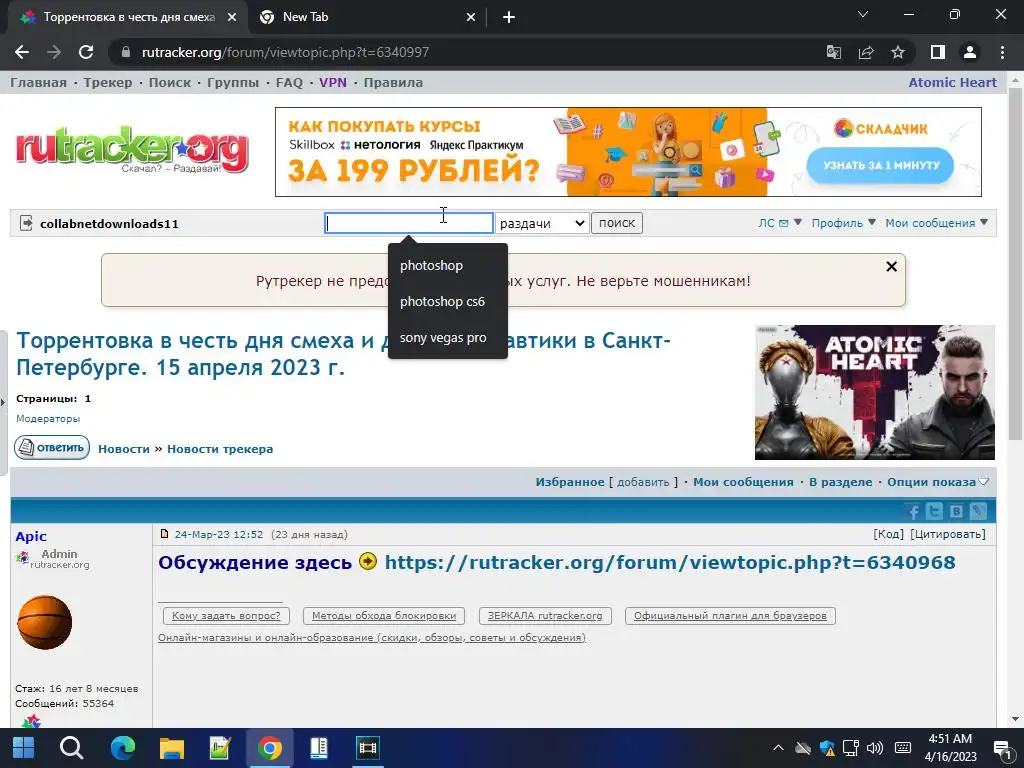1024x768 pixels.
Task: Click the Apic basketball avatar
Action: 44,622
